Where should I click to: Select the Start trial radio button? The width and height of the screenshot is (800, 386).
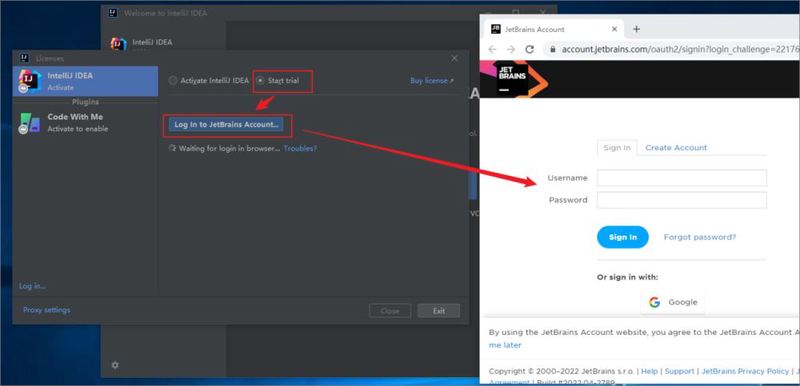261,81
